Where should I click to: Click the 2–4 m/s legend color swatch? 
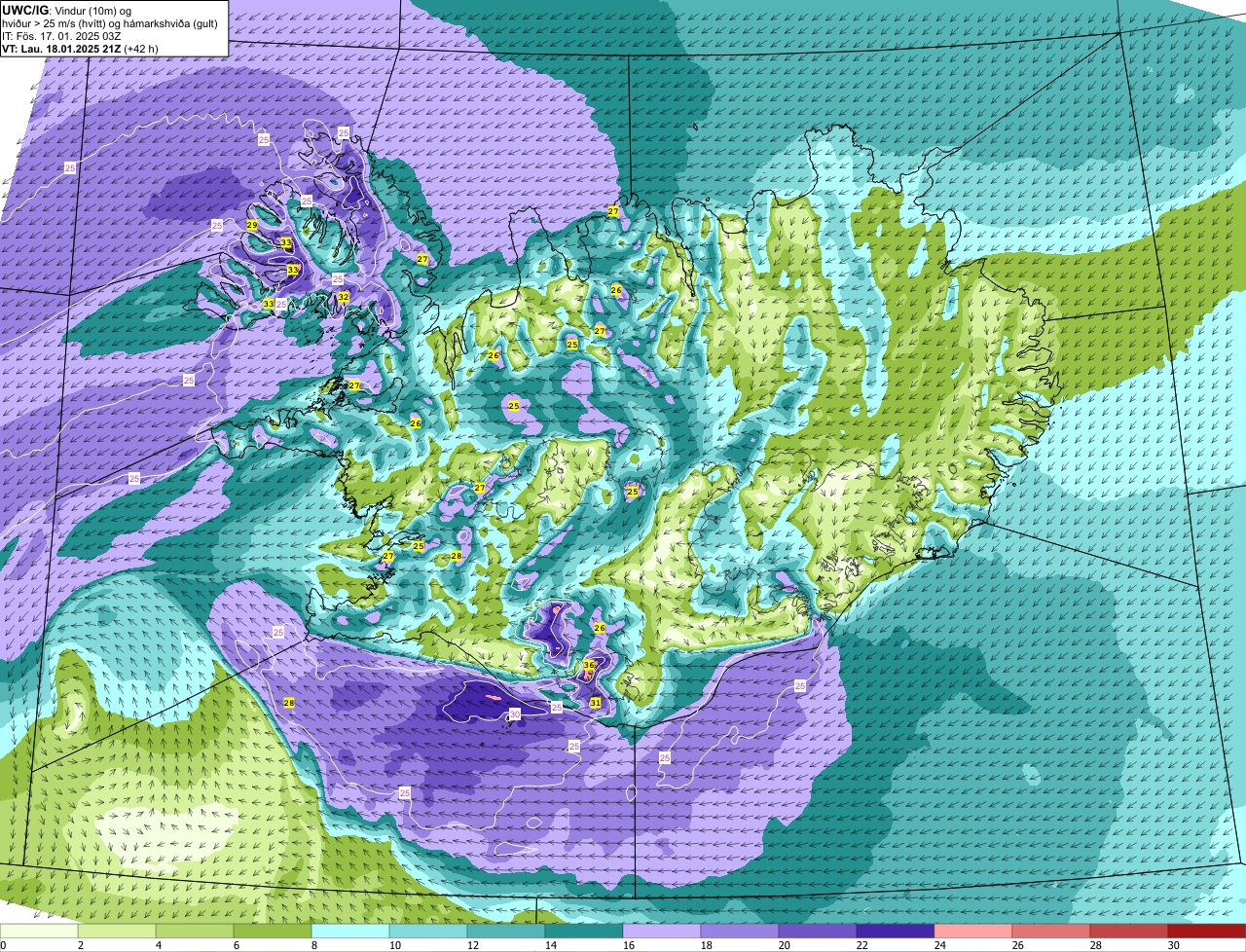point(117,931)
